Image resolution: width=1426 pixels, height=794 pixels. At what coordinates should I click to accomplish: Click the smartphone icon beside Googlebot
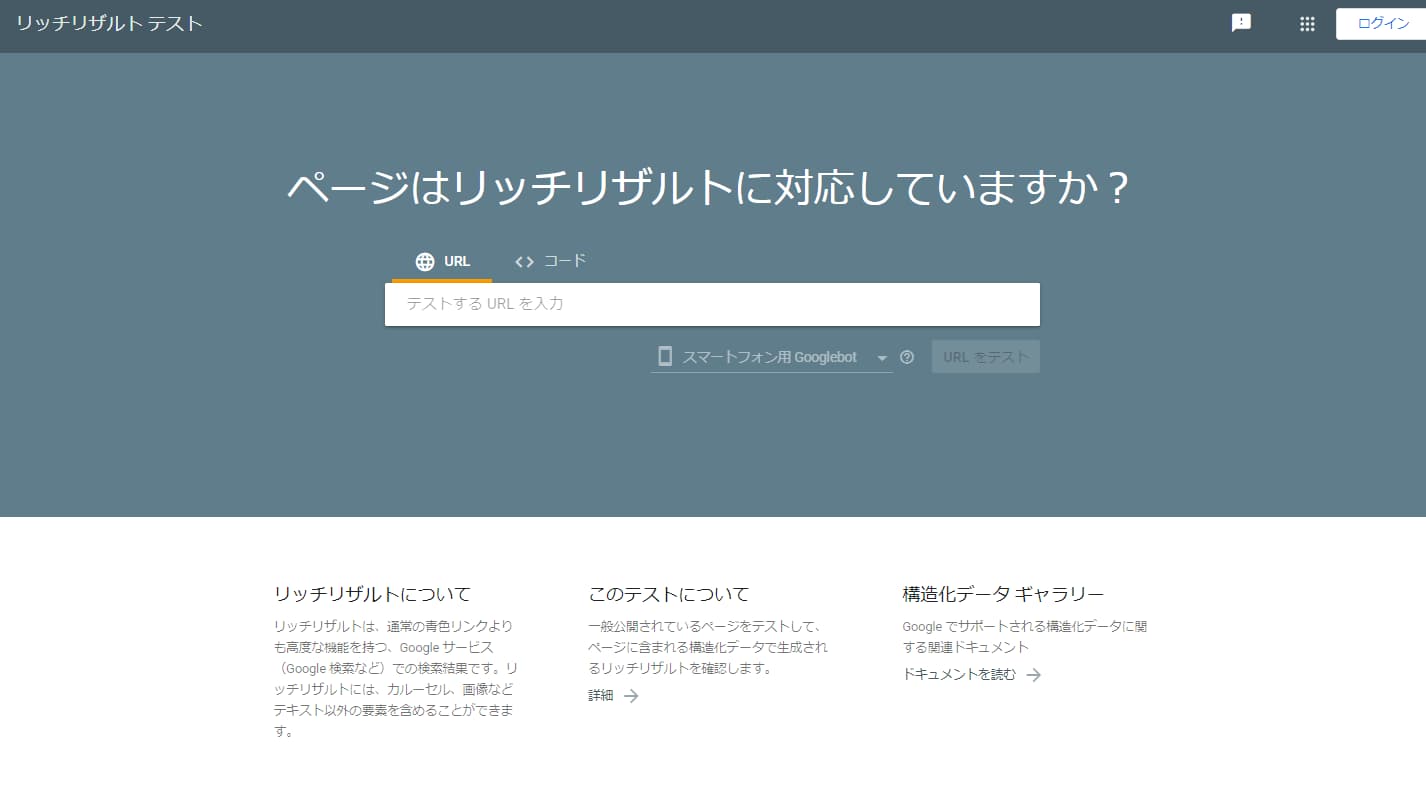[665, 357]
